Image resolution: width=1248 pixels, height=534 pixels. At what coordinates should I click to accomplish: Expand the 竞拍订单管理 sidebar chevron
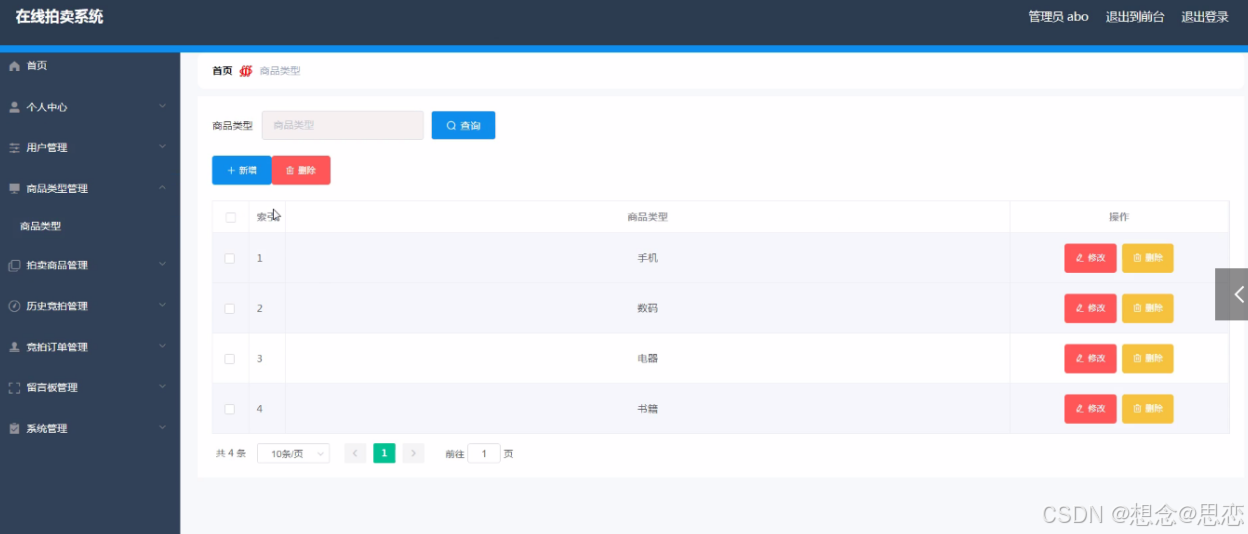162,347
